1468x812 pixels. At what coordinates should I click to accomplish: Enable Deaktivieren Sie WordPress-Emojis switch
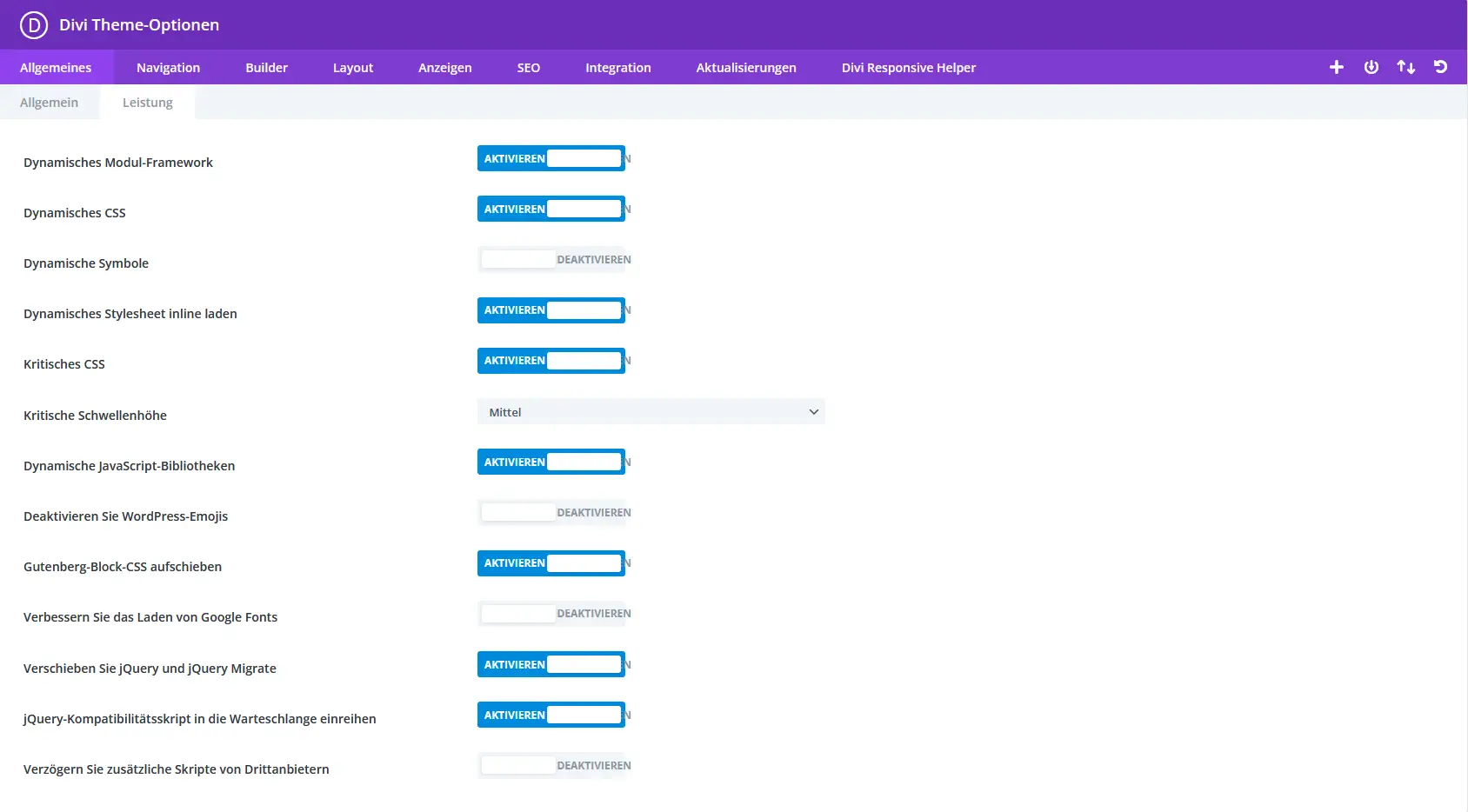[x=551, y=512]
